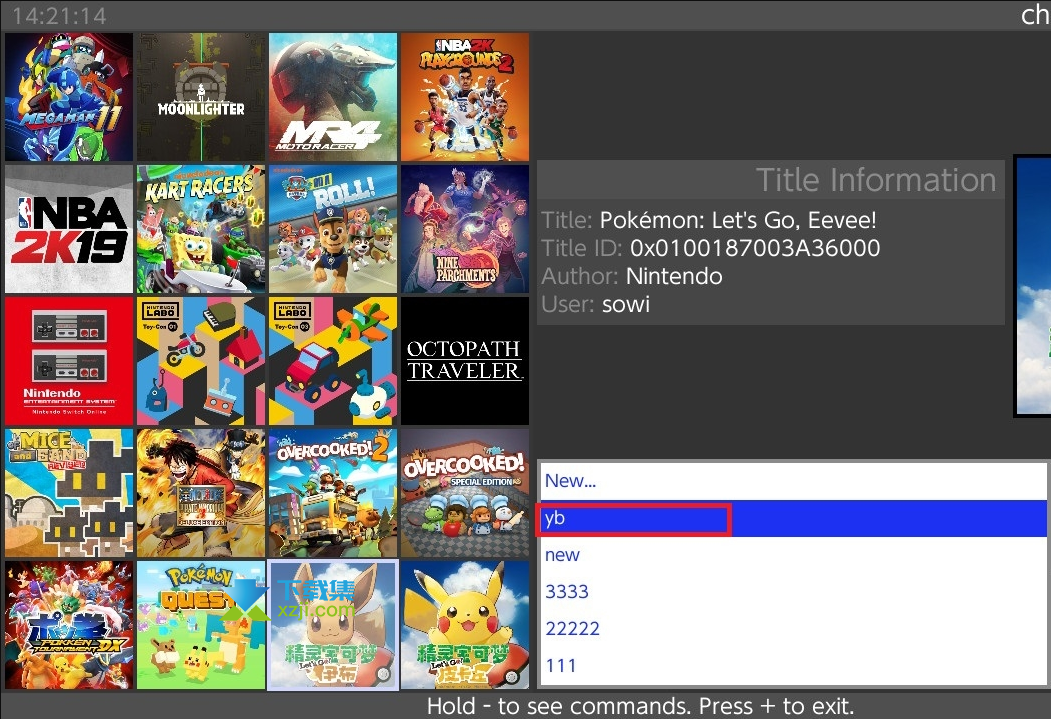The height and width of the screenshot is (719, 1051).
Task: Select the Kart Racers game tile
Action: click(x=200, y=229)
